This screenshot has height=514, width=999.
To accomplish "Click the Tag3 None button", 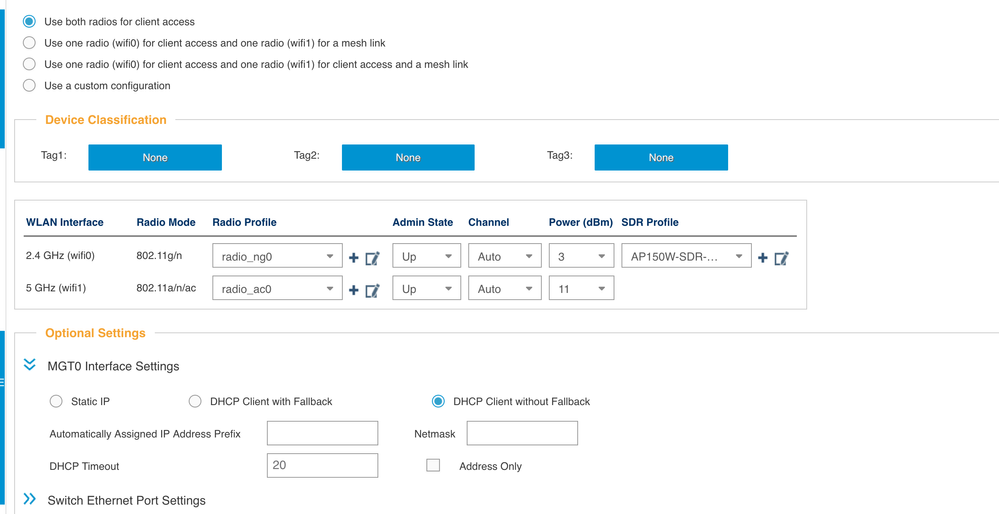I will [x=661, y=157].
